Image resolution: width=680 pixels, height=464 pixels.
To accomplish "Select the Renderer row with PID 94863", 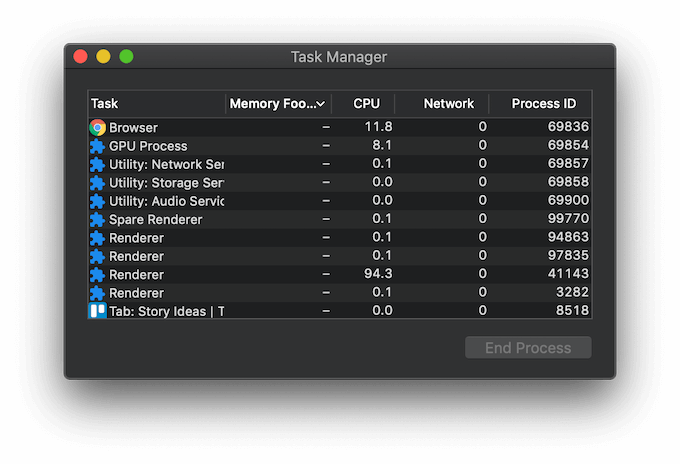I will 340,238.
